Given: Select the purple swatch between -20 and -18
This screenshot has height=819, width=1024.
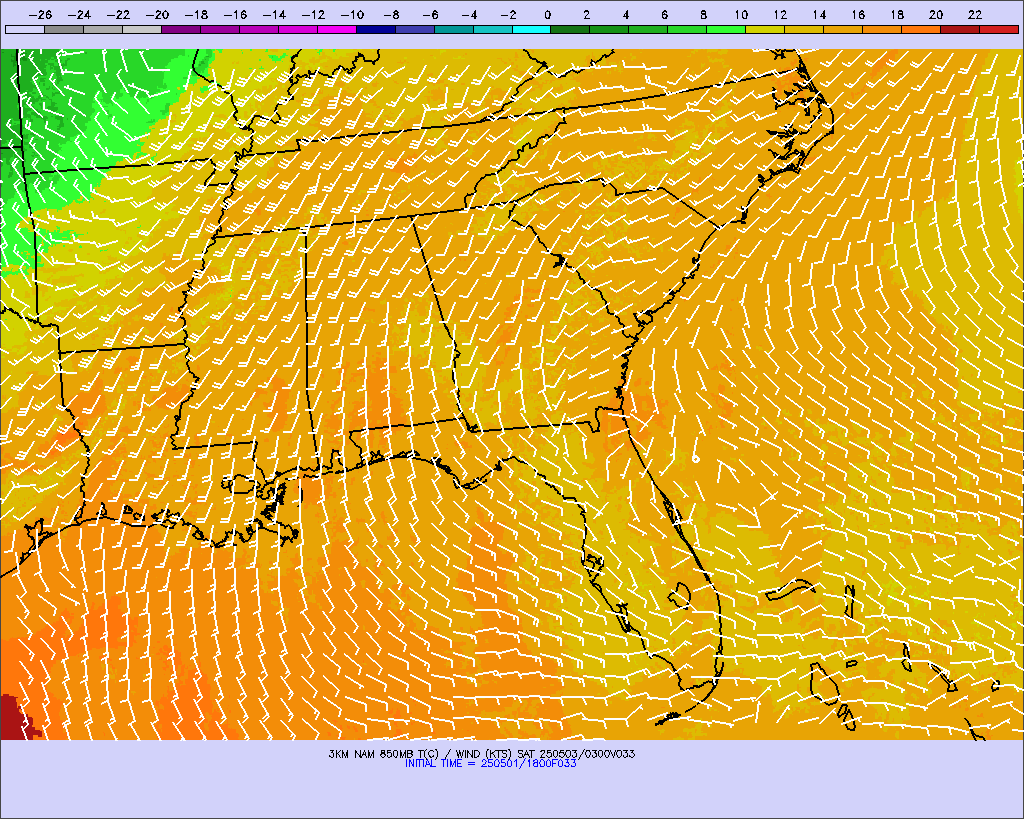Looking at the screenshot, I should (181, 29).
